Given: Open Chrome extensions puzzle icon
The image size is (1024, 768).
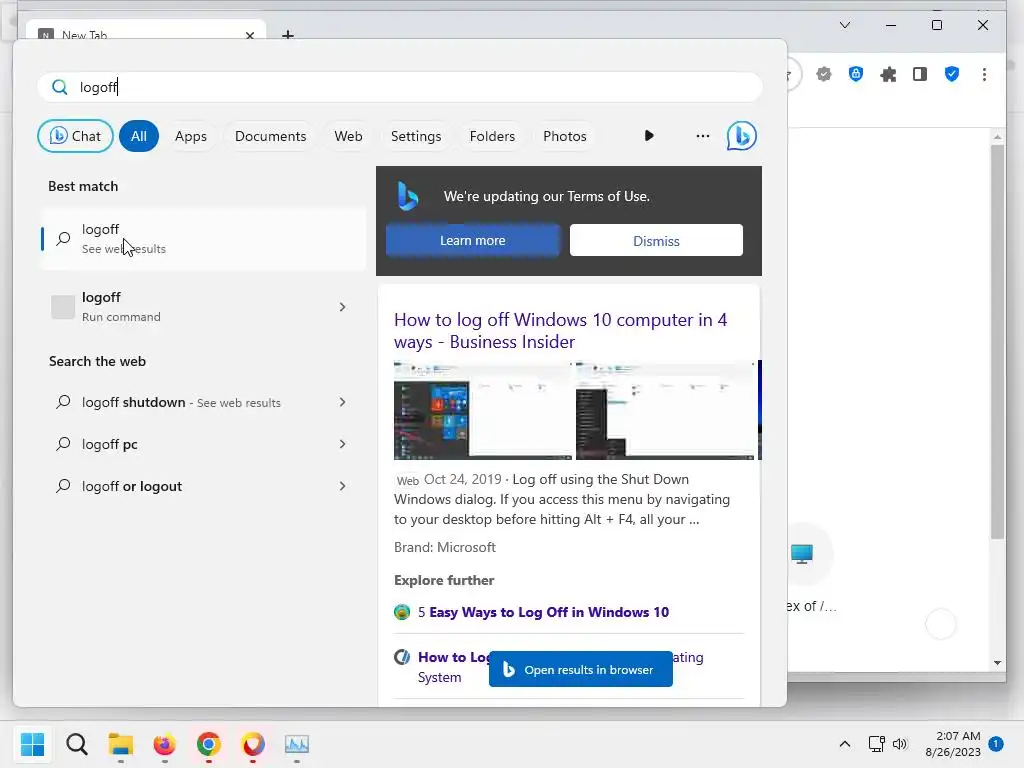Looking at the screenshot, I should coord(888,74).
